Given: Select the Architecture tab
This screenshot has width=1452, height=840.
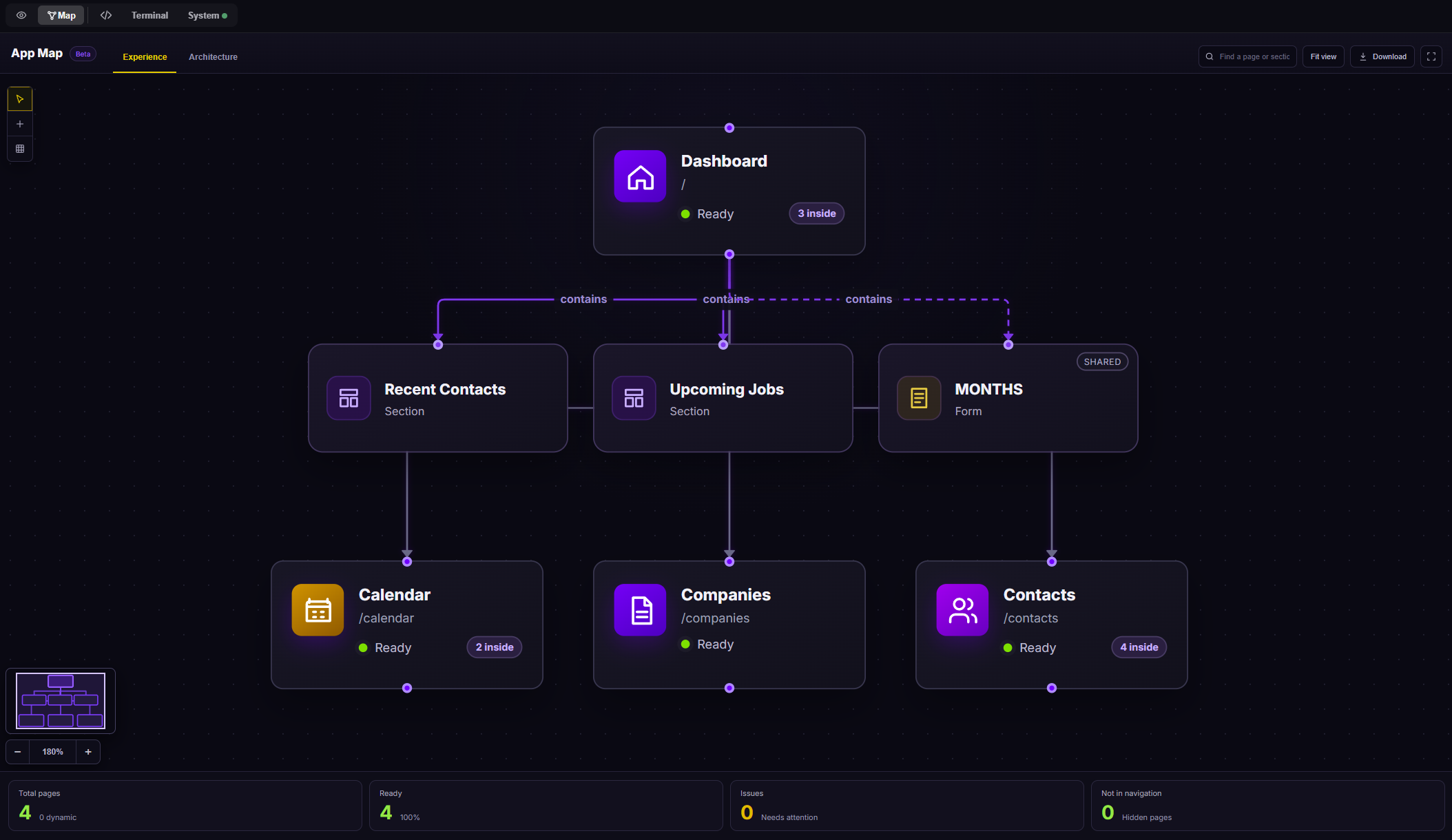Looking at the screenshot, I should click(213, 57).
